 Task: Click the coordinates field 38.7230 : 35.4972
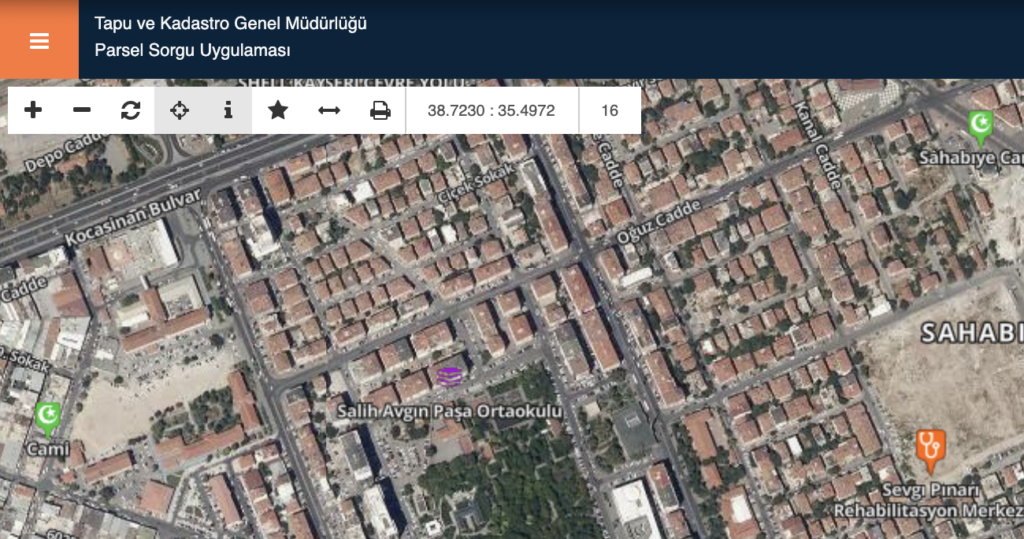point(492,110)
